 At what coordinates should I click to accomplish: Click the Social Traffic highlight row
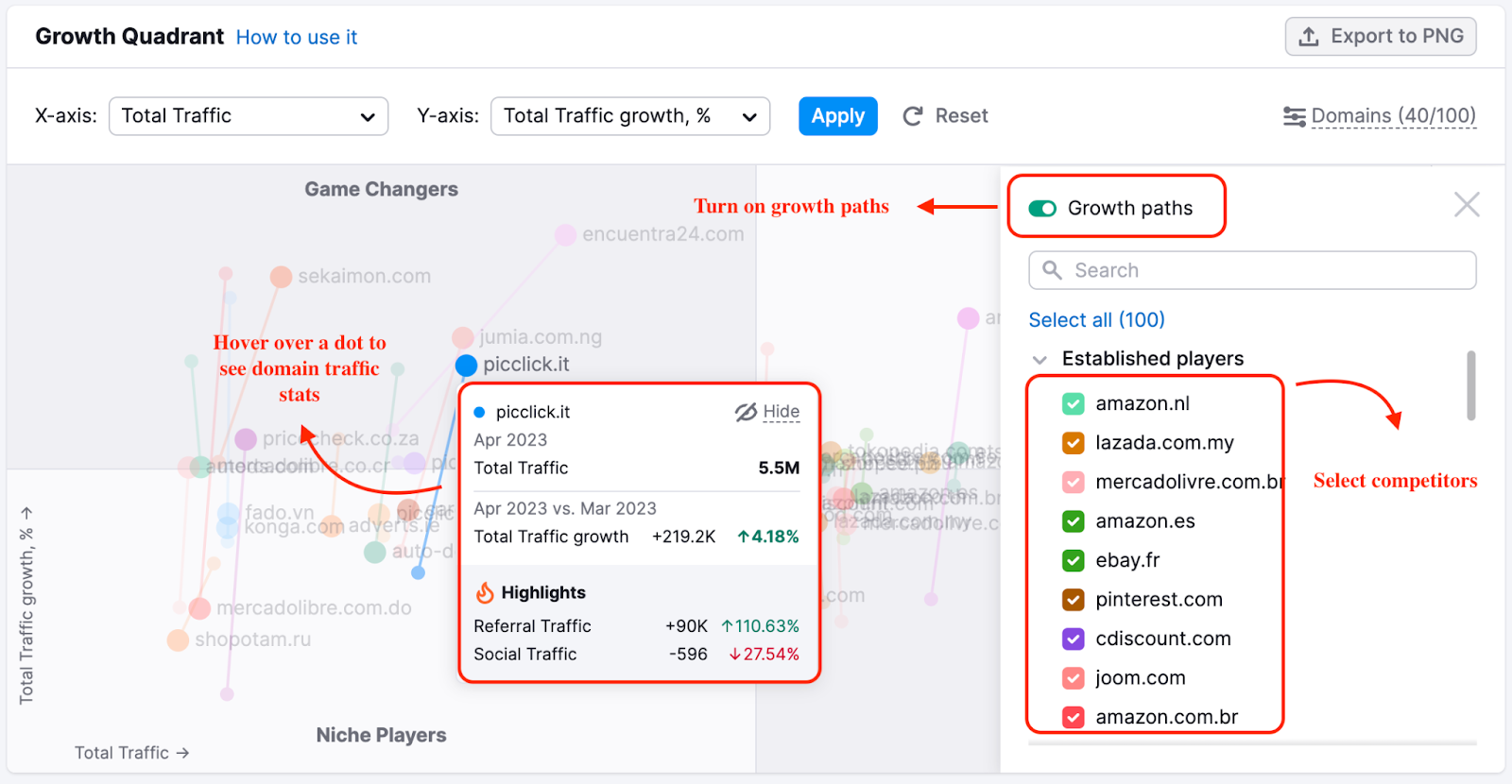point(636,655)
